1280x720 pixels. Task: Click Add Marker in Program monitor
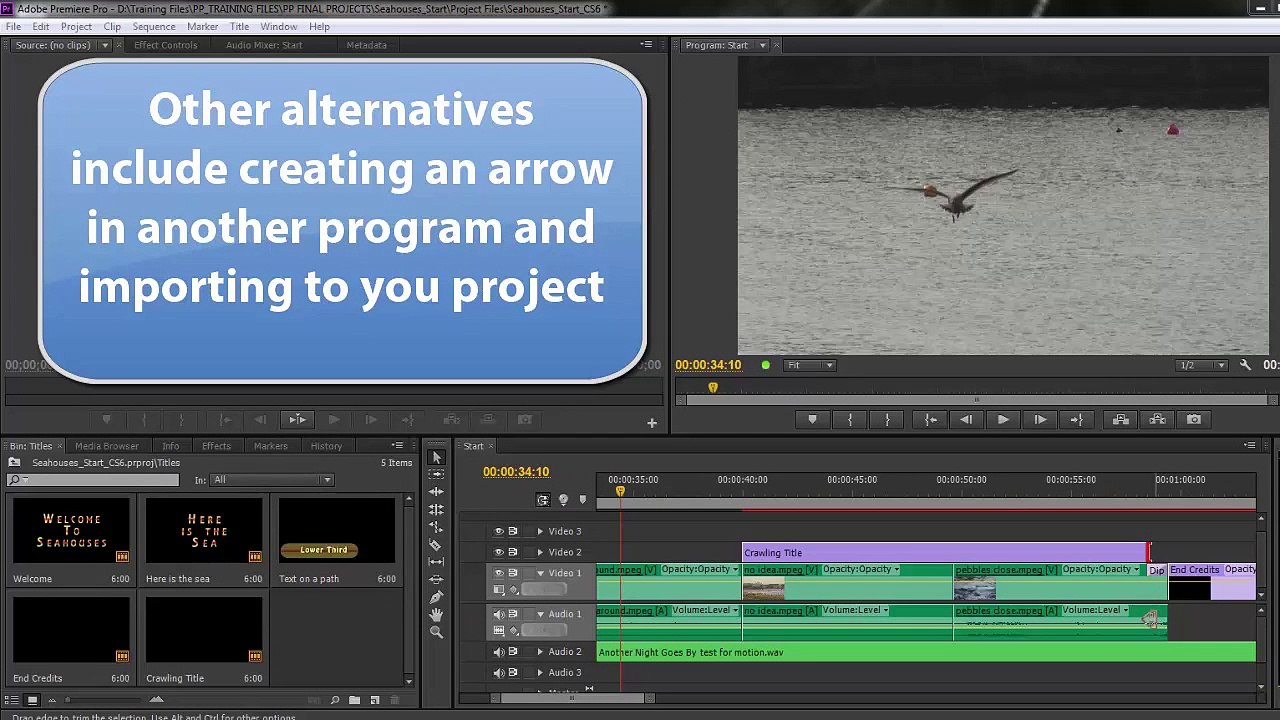(812, 420)
